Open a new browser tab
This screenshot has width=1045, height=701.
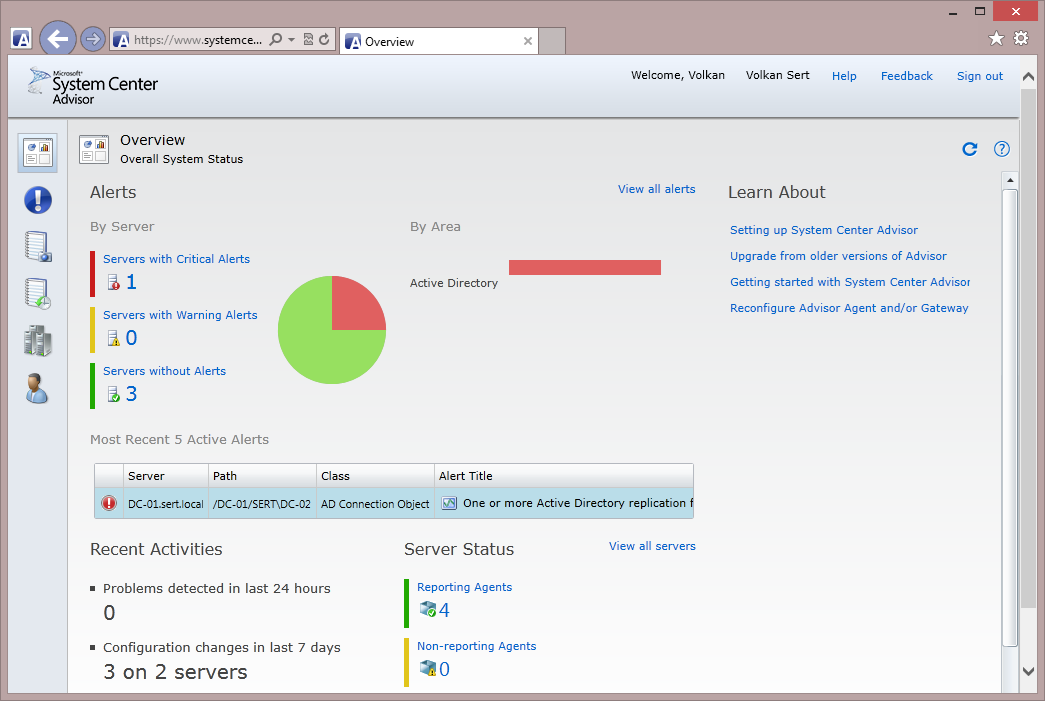point(552,41)
